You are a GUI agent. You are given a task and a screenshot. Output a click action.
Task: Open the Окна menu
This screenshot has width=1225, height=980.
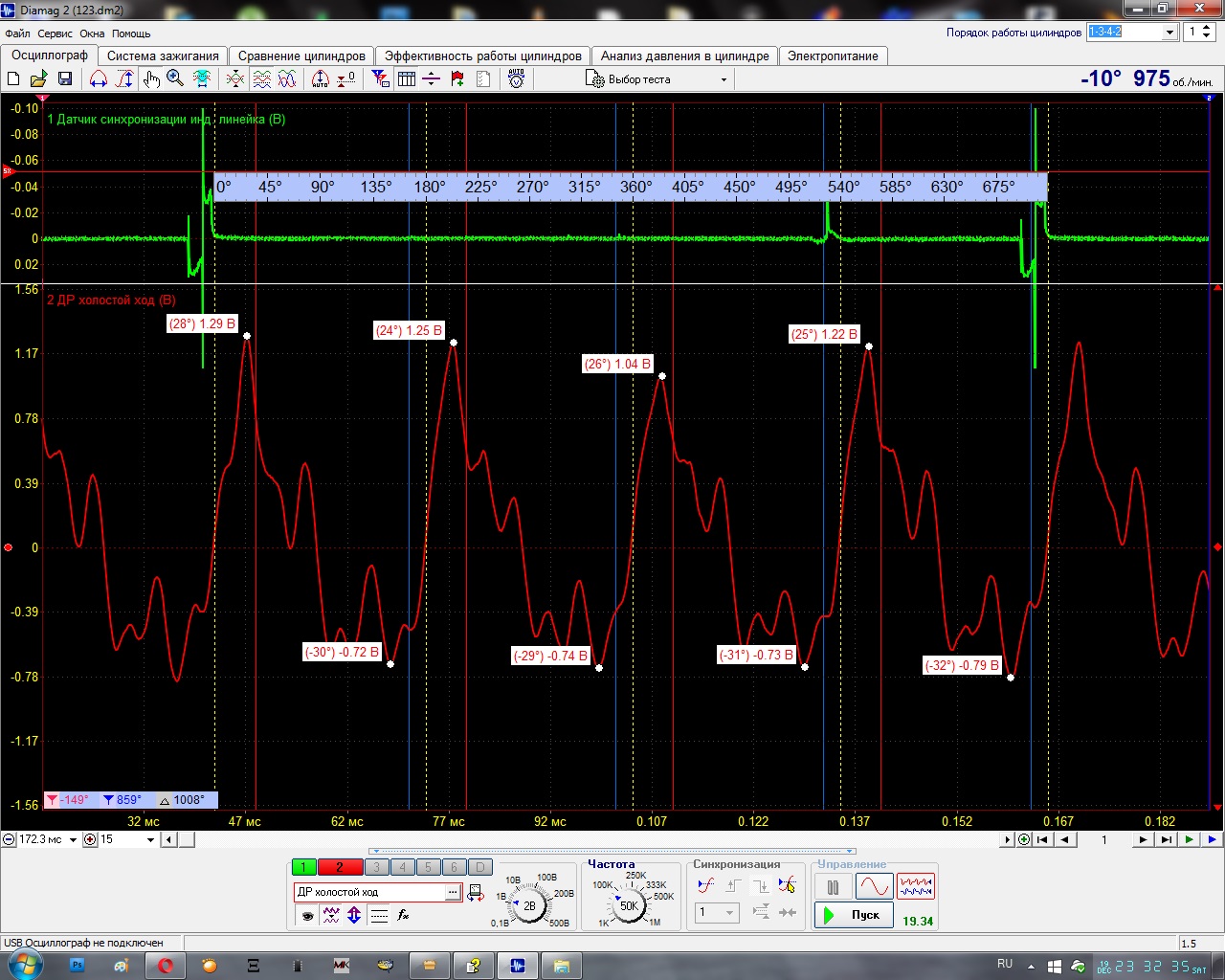[92, 33]
